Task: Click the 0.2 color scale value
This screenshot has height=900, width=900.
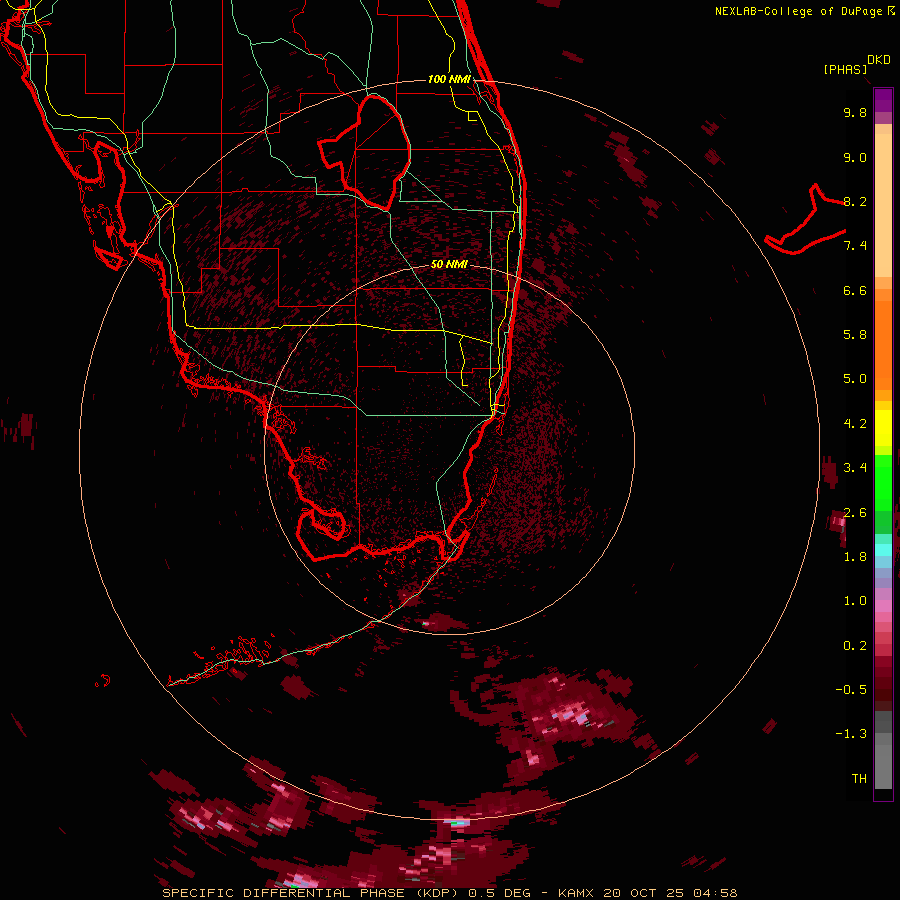Action: coord(855,646)
